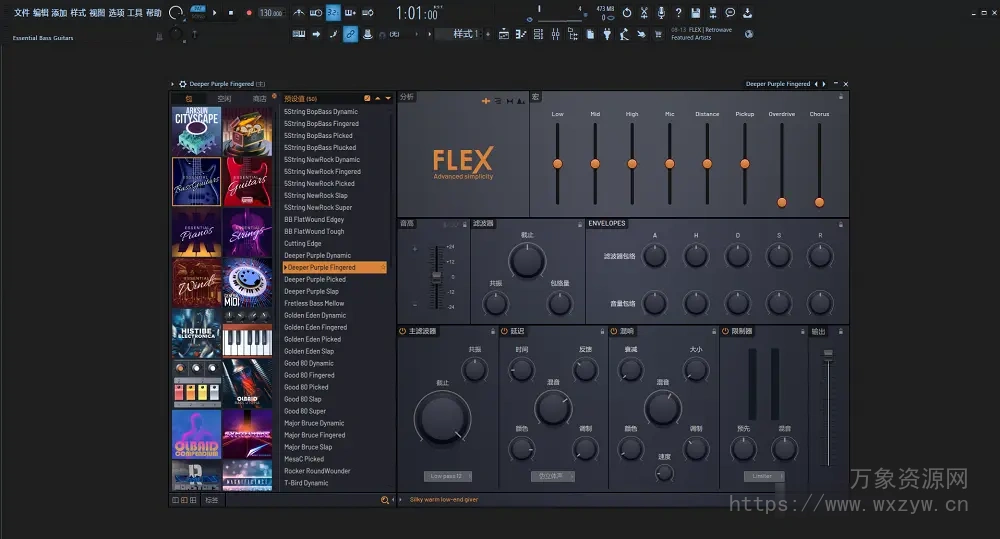Screen dimensions: 1000x539
Task: Toggle loop recording icon in toolbar
Action: tap(368, 13)
